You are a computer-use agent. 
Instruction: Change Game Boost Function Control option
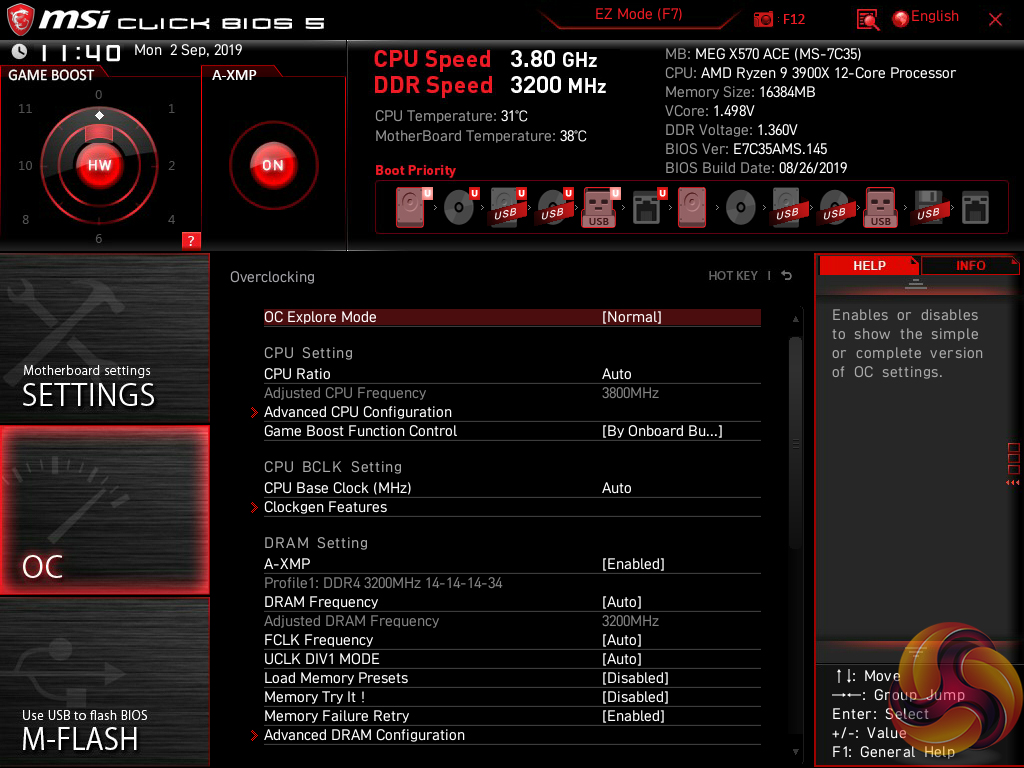512,431
